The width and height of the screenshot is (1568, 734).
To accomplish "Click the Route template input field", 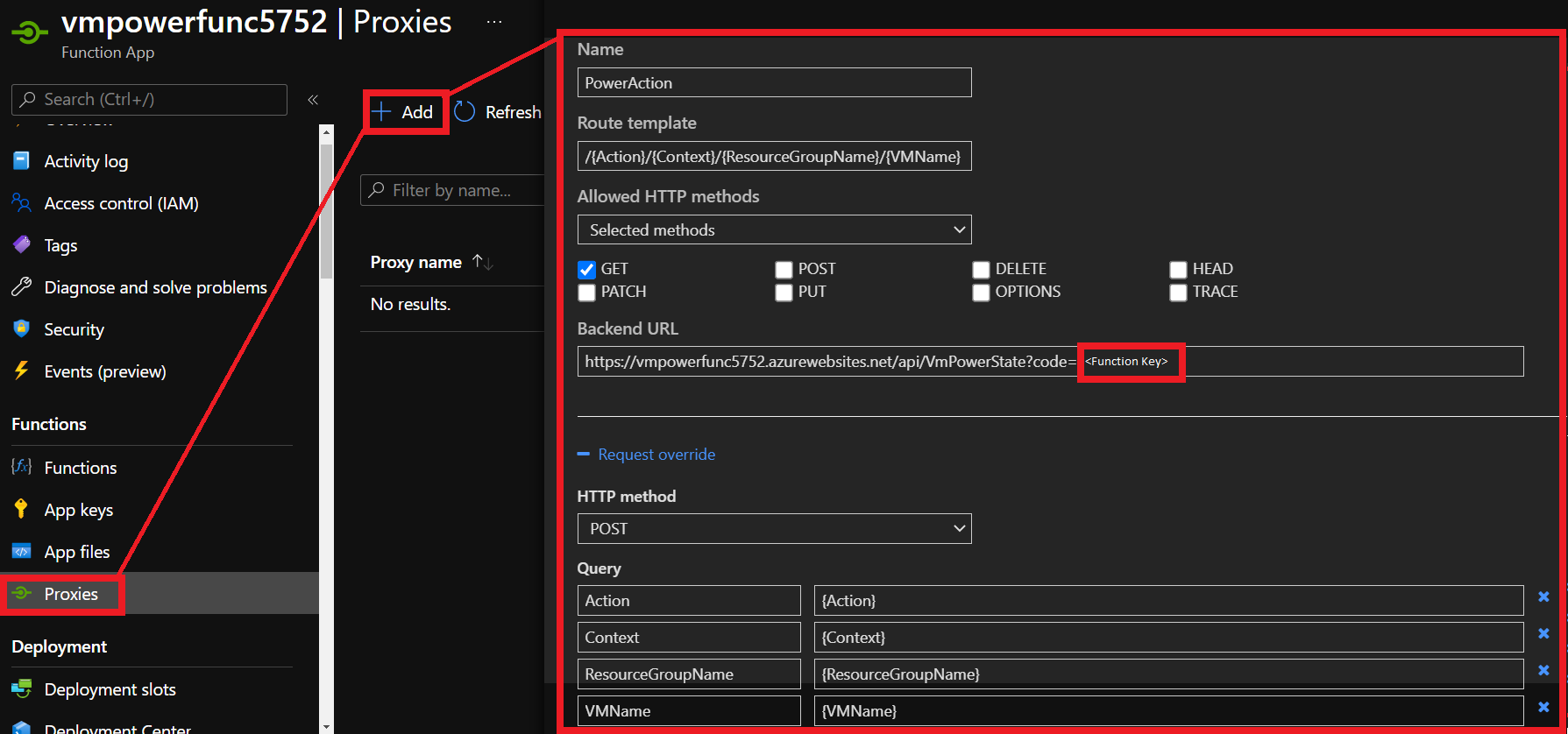I will pyautogui.click(x=774, y=156).
